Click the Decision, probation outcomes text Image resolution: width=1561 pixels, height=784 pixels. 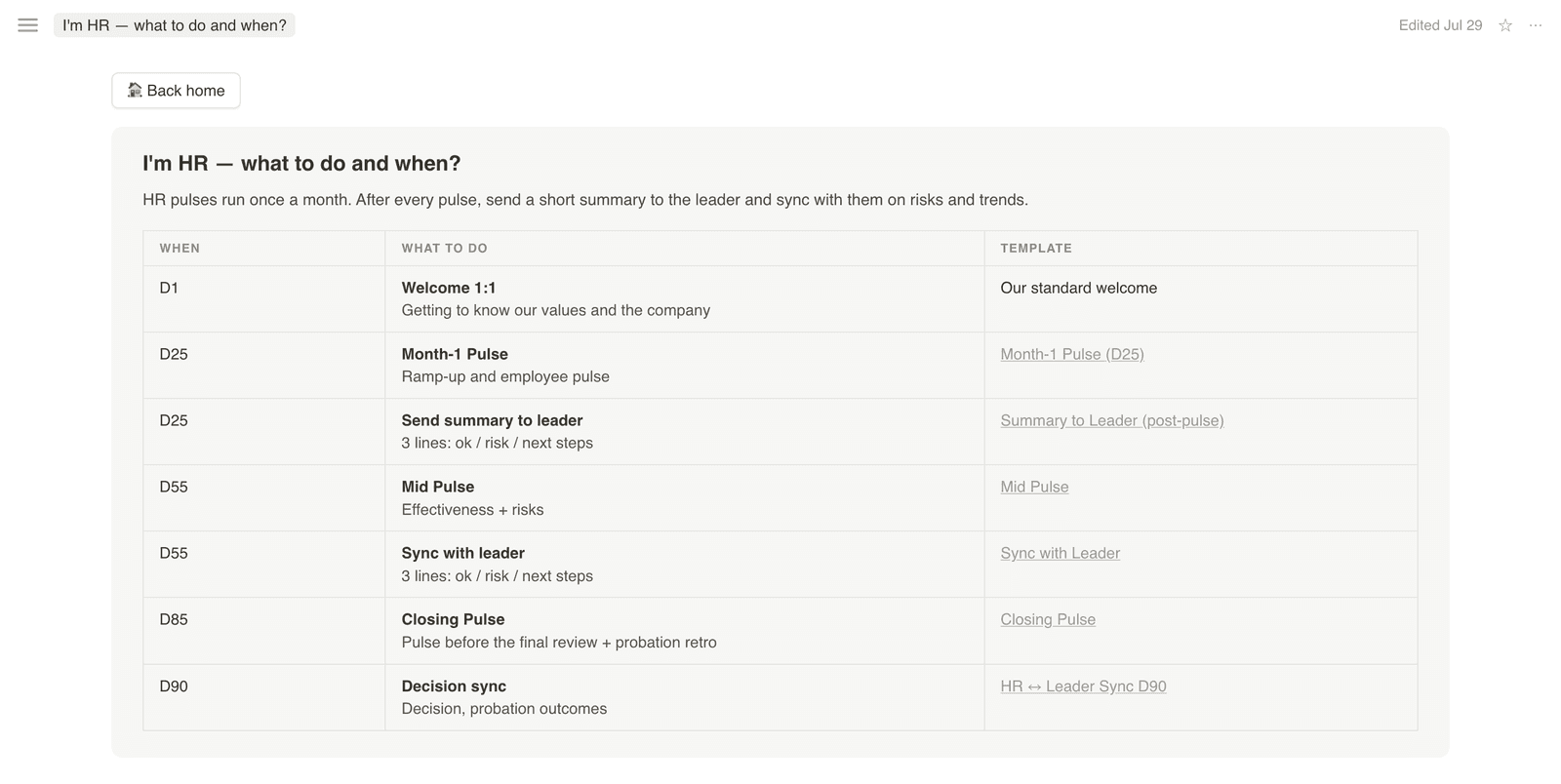503,709
